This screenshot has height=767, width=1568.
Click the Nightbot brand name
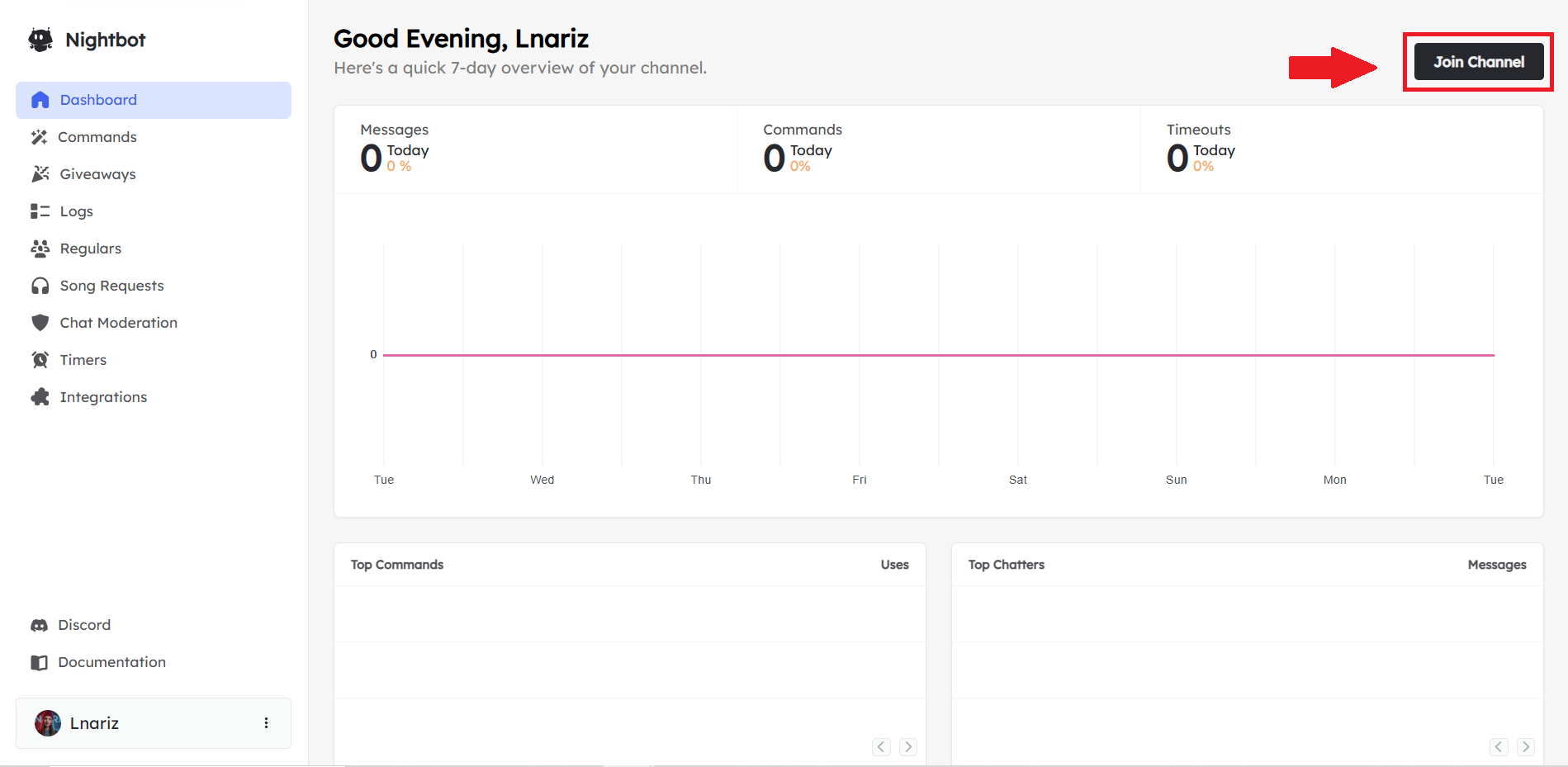106,40
